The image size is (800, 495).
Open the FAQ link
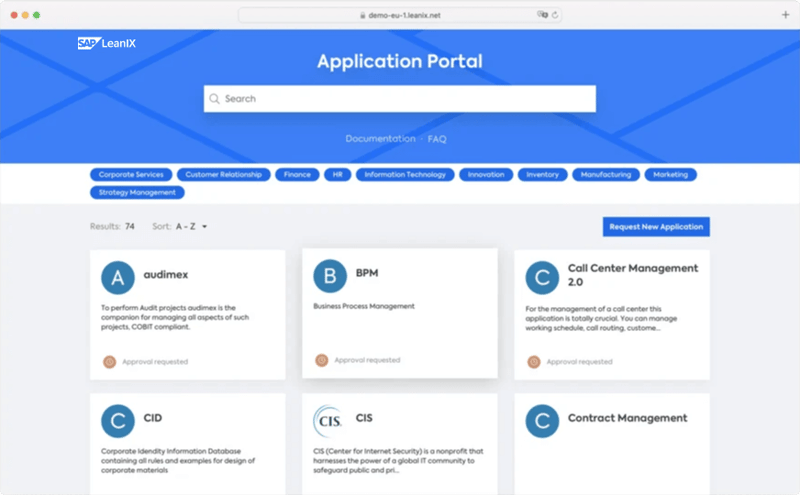click(437, 139)
